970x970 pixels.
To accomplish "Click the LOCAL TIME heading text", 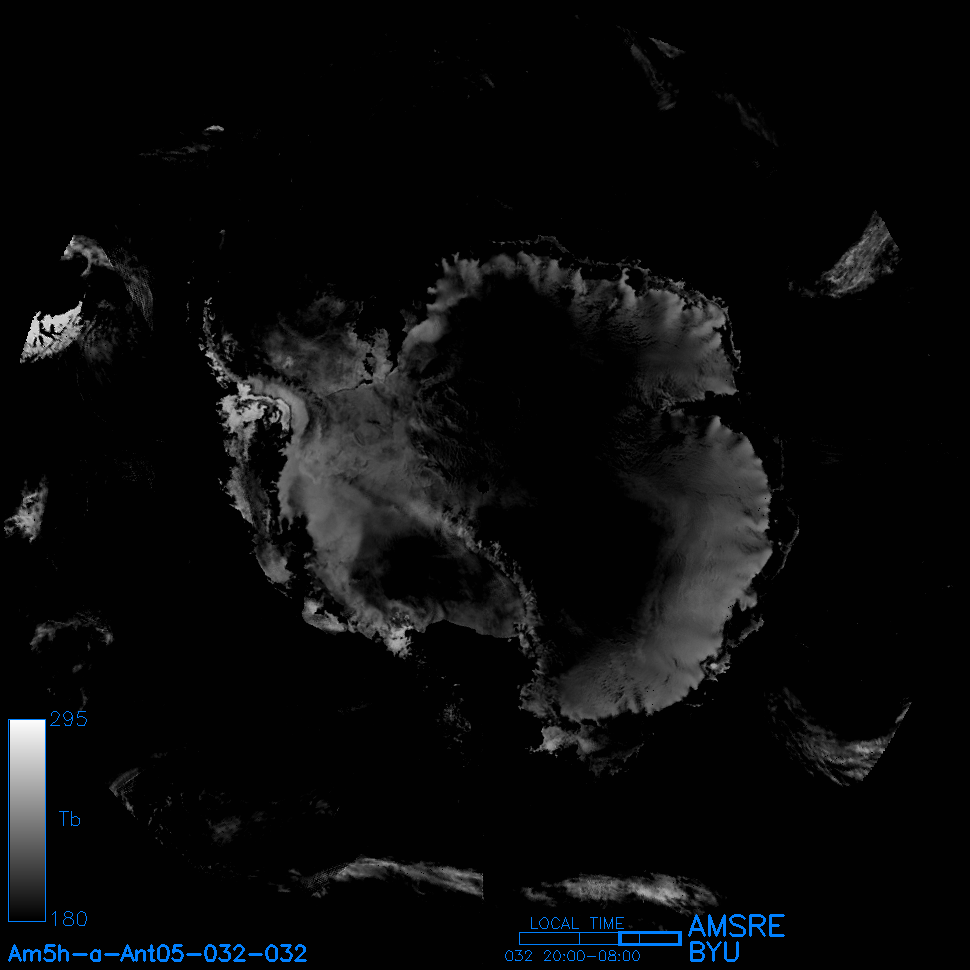I will click(576, 923).
